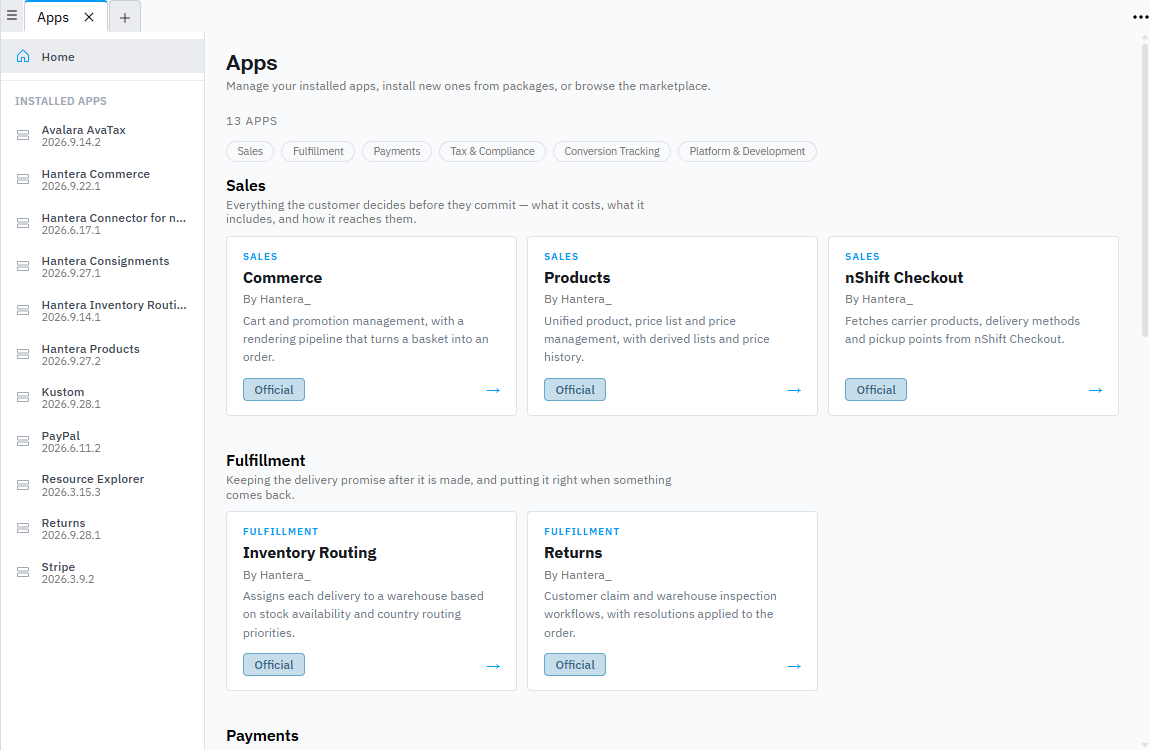Click the Avalara AvaTax app icon

click(23, 136)
